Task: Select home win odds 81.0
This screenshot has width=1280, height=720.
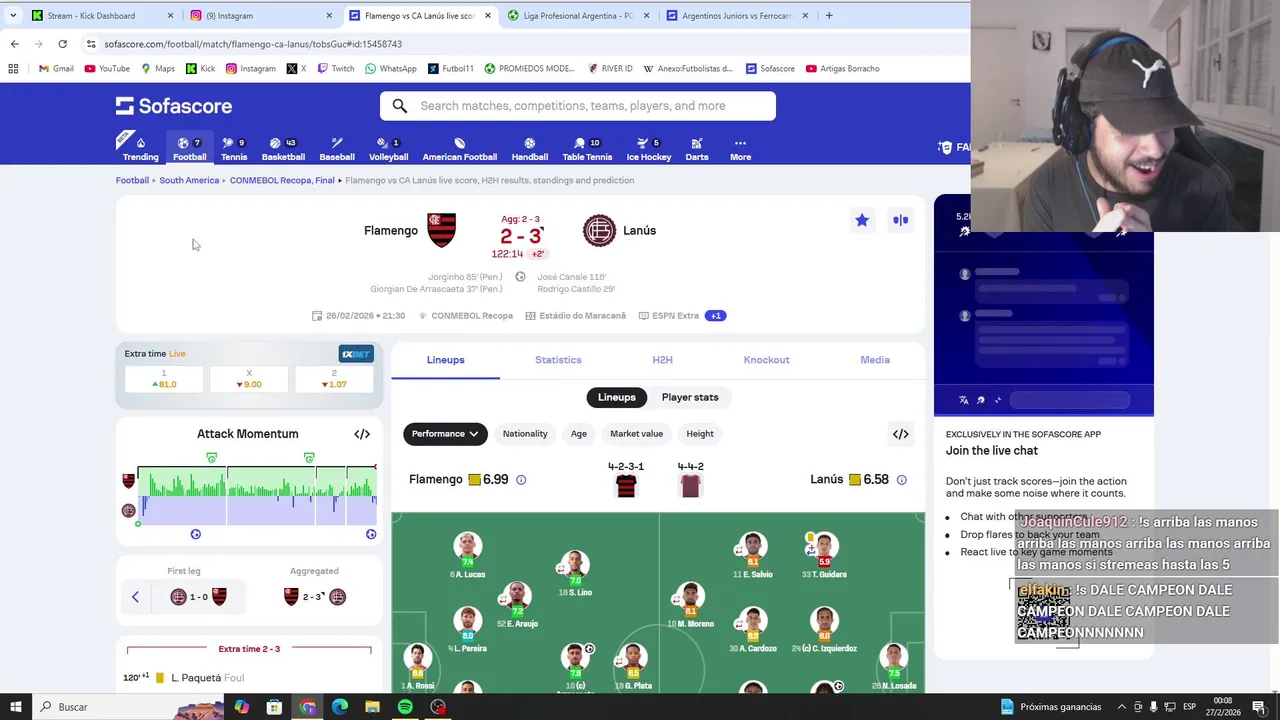Action: (x=164, y=379)
